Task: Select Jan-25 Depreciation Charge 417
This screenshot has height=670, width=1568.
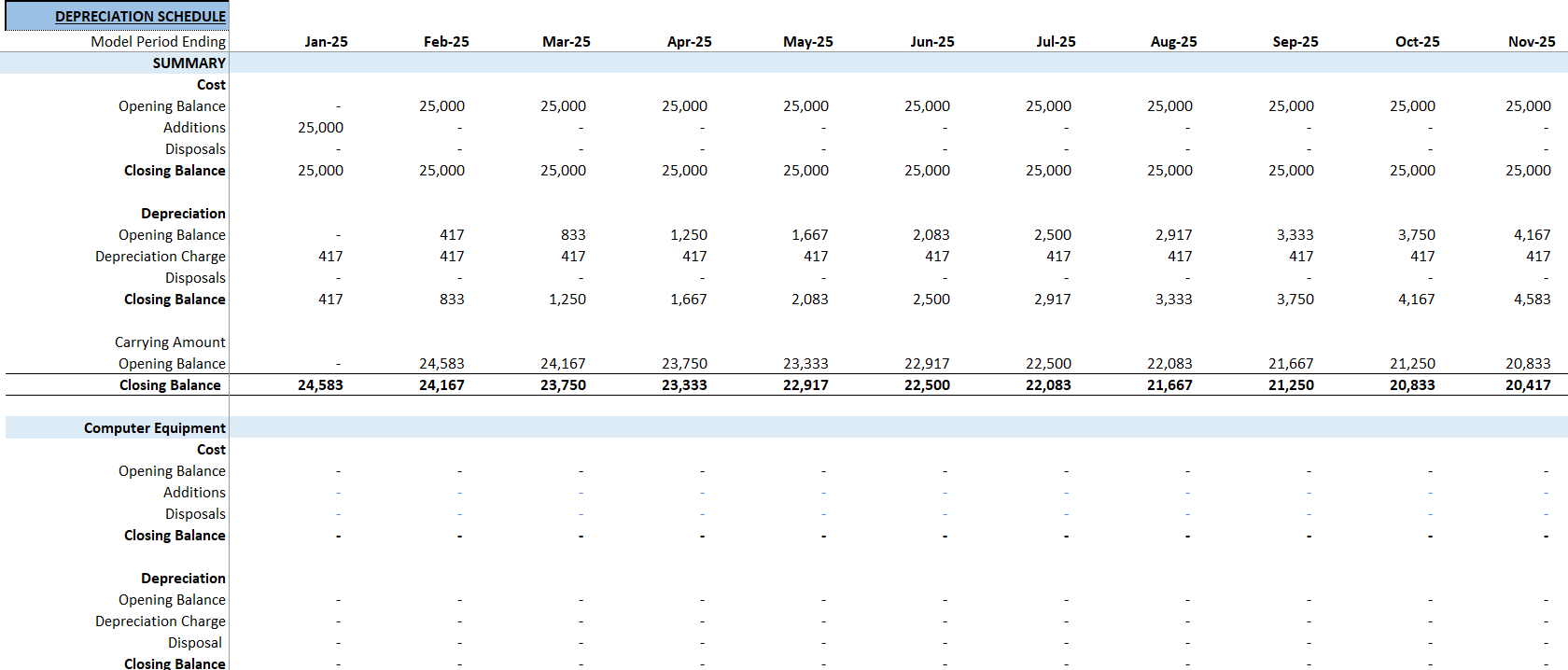Action: pos(330,257)
